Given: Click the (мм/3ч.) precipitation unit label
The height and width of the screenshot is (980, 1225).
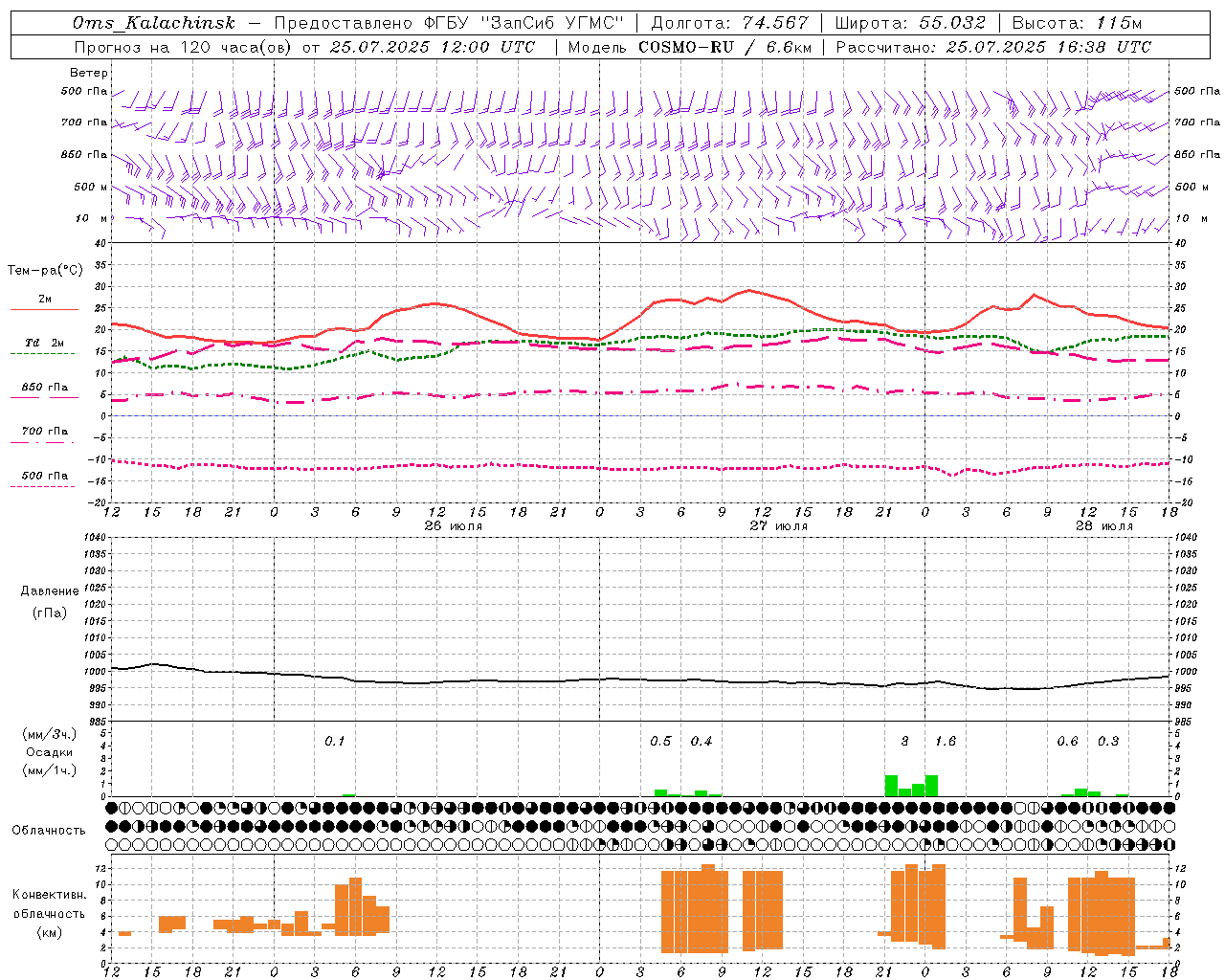Looking at the screenshot, I should click(x=50, y=734).
